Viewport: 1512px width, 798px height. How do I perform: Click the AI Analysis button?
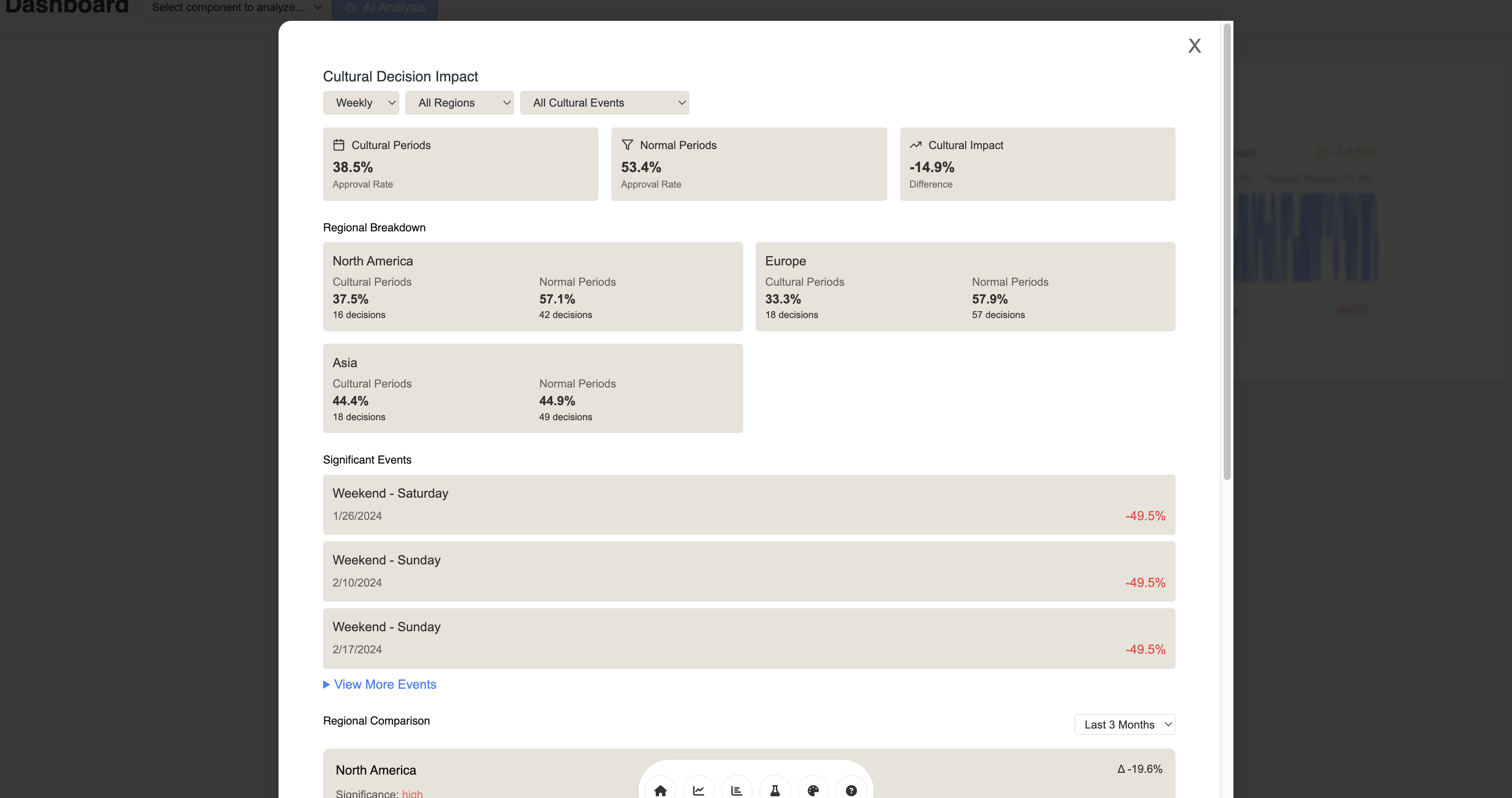click(385, 8)
